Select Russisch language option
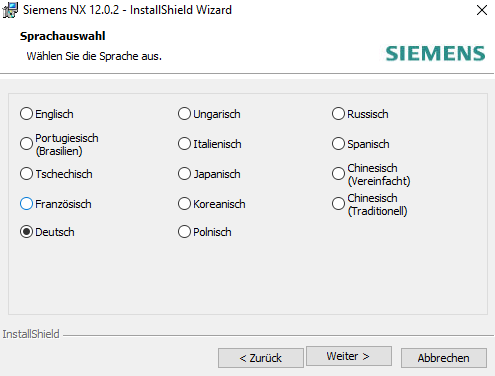This screenshot has width=495, height=376. click(338, 114)
